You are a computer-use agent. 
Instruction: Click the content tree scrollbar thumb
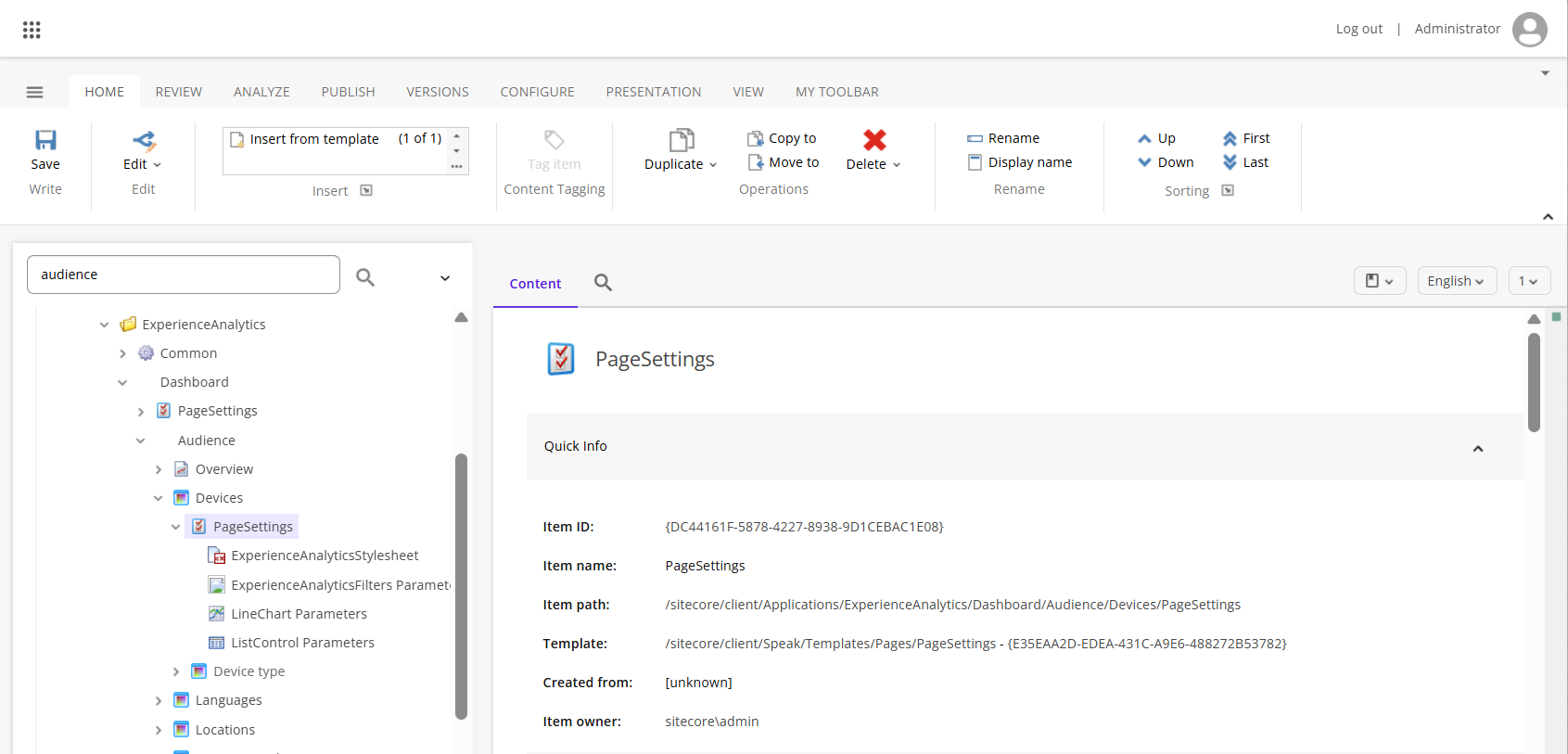pos(461,586)
